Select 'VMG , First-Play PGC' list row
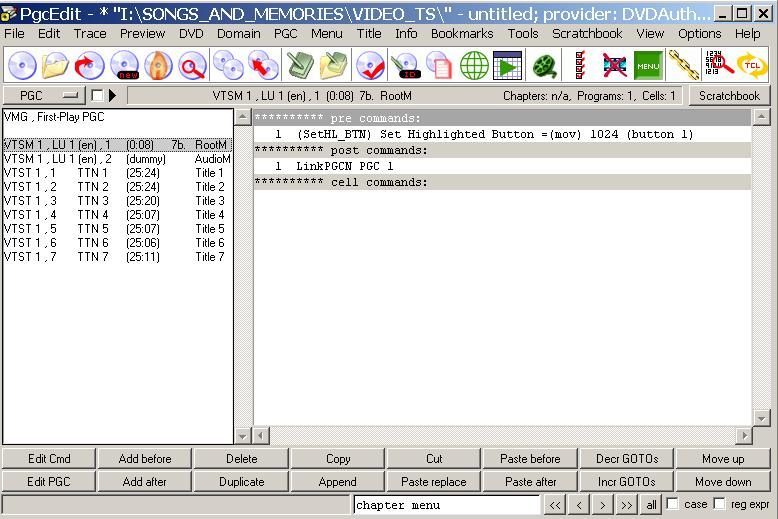 coord(117,117)
